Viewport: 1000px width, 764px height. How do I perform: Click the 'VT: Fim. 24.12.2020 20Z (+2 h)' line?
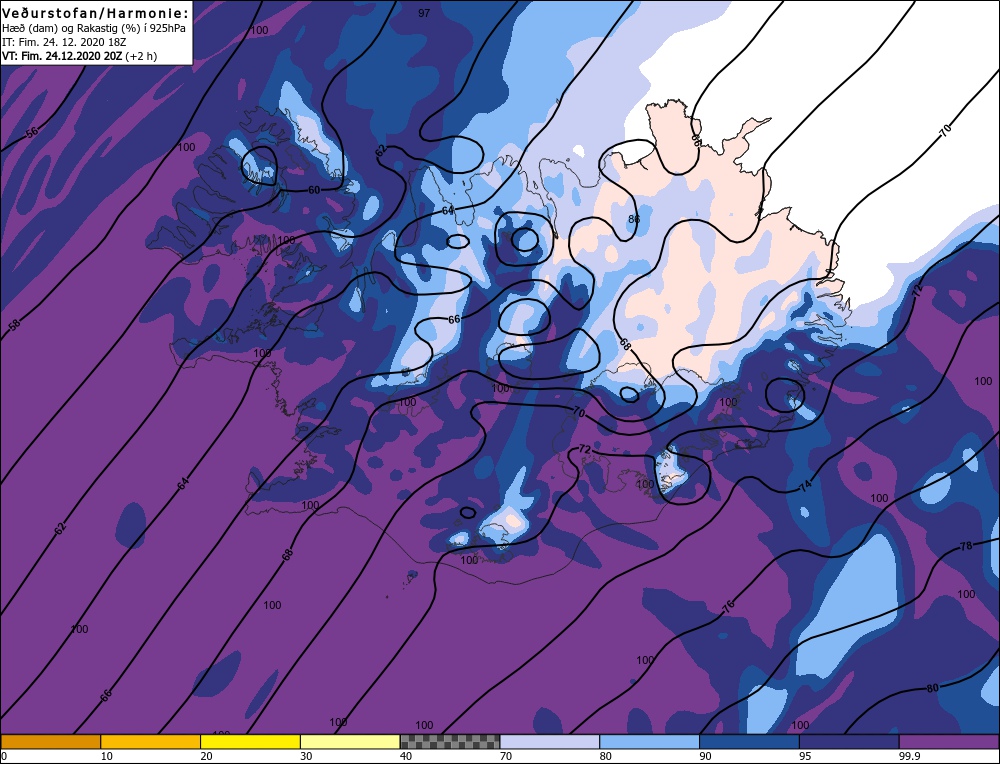click(x=79, y=56)
